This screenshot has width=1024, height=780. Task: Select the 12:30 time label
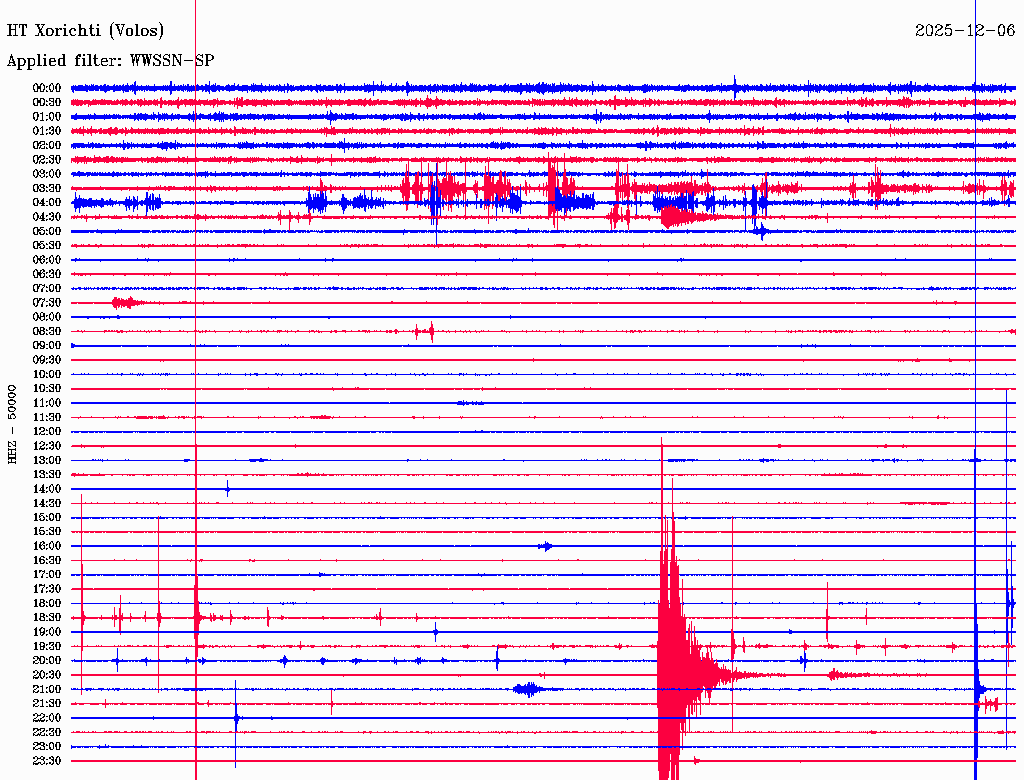click(x=47, y=446)
